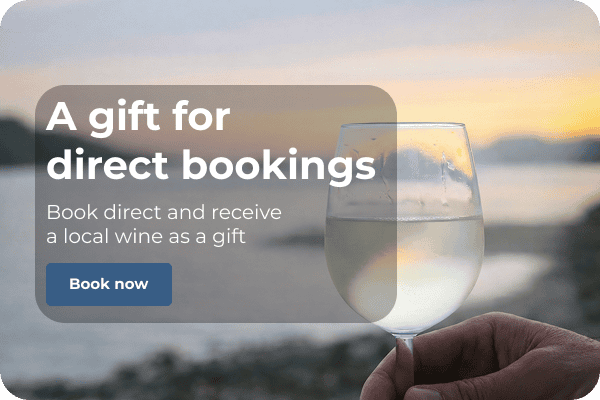Click the glass stem above the fingers

[x=407, y=343]
